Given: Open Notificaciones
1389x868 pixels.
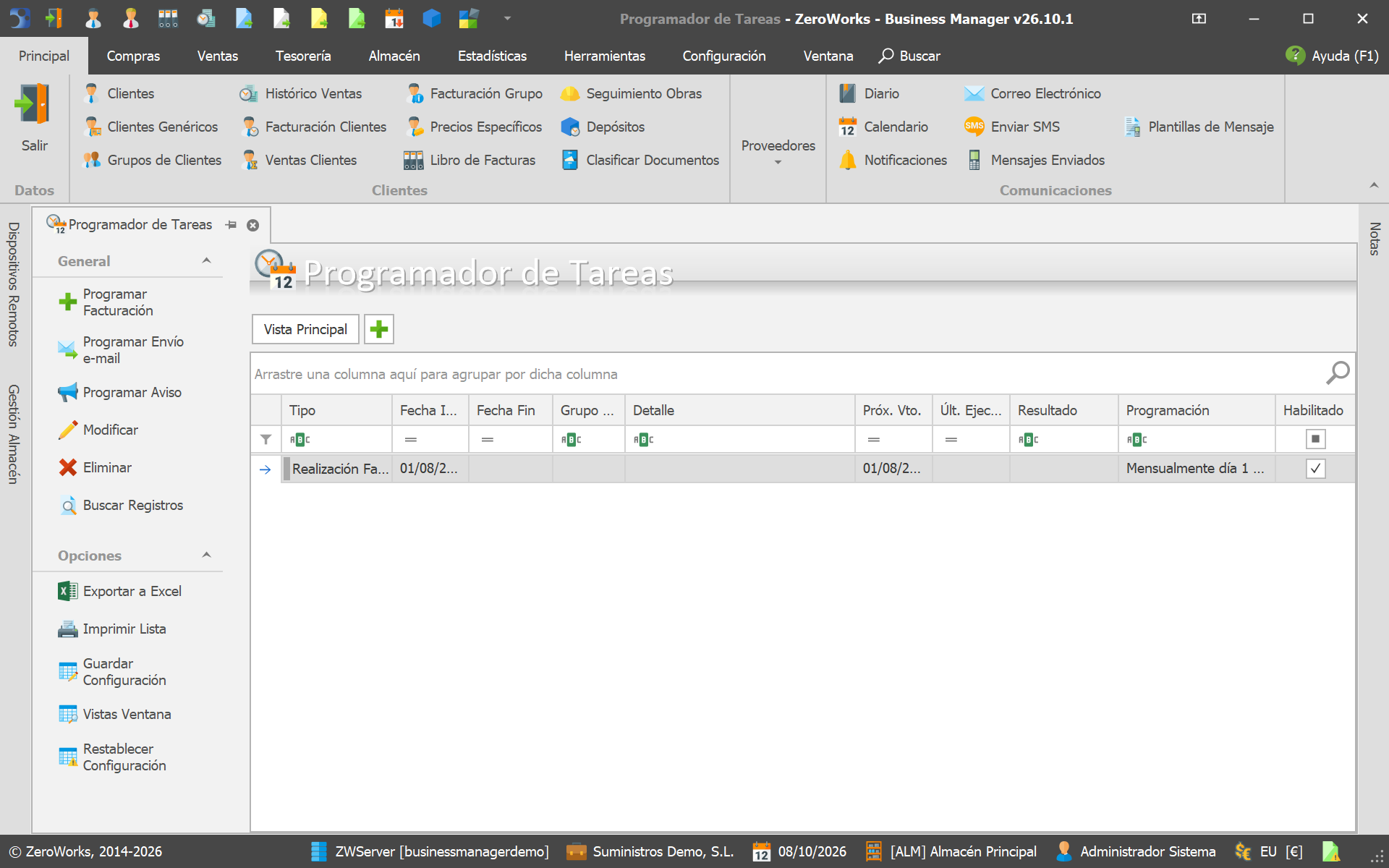Looking at the screenshot, I should pyautogui.click(x=893, y=160).
